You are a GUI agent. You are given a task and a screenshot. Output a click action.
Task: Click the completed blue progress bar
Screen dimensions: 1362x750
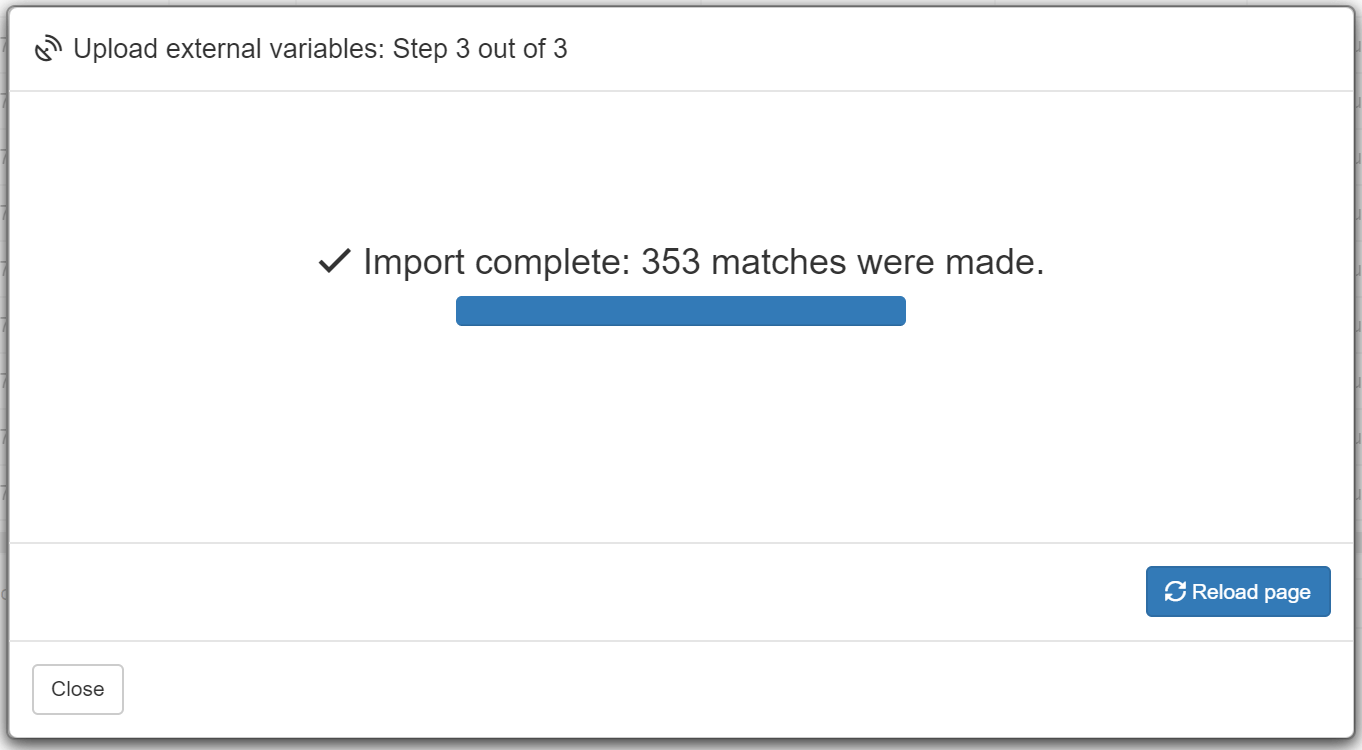point(681,311)
